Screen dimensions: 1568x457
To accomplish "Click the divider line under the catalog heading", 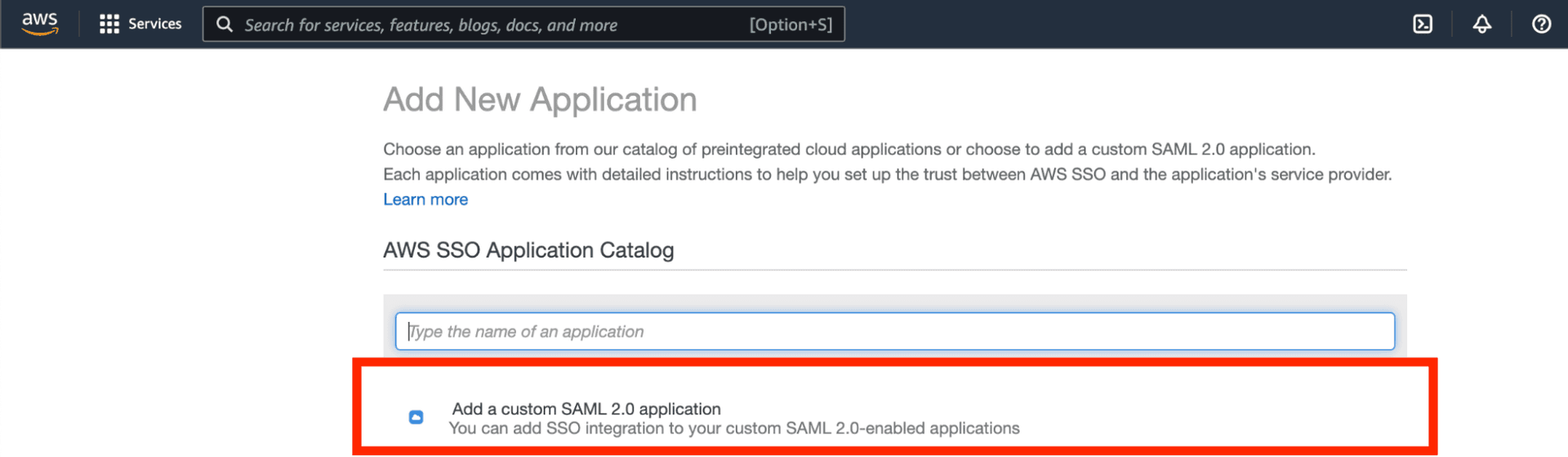I will 894,270.
